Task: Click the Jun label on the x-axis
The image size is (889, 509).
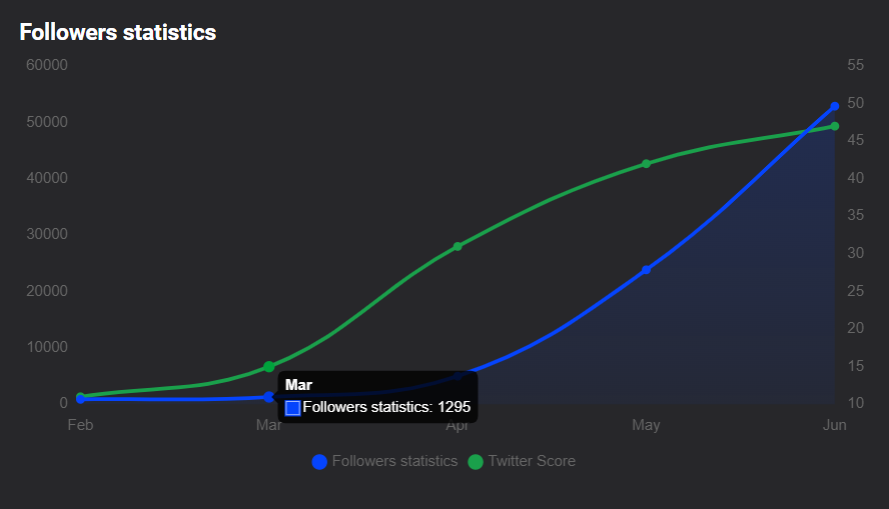Action: (x=834, y=425)
